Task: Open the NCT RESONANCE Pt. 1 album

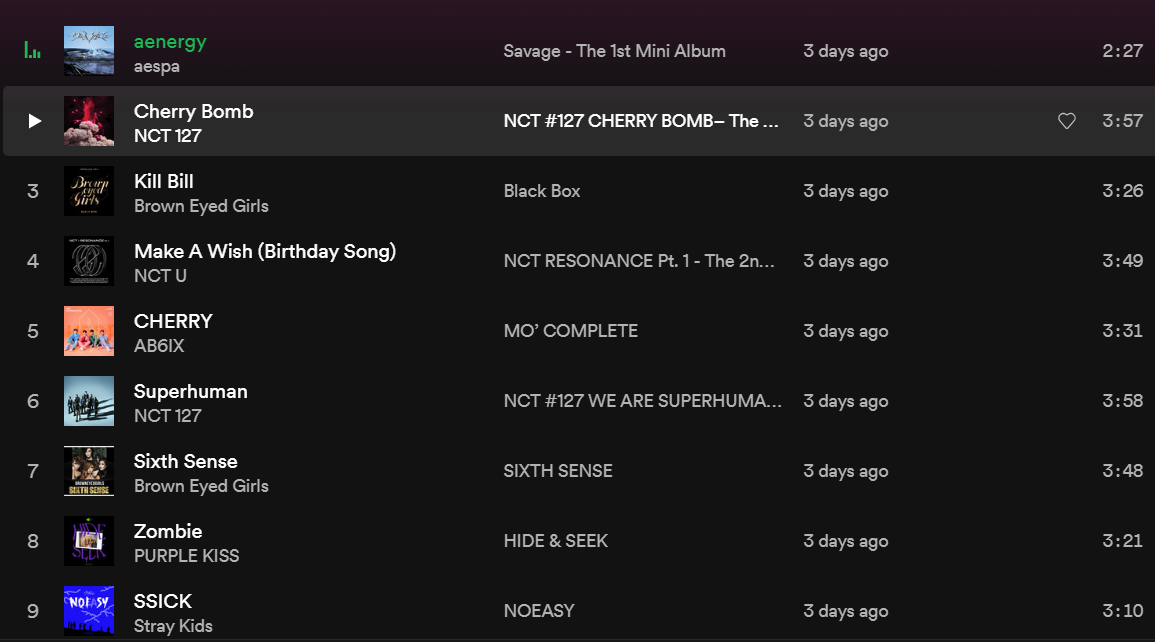Action: coord(639,261)
